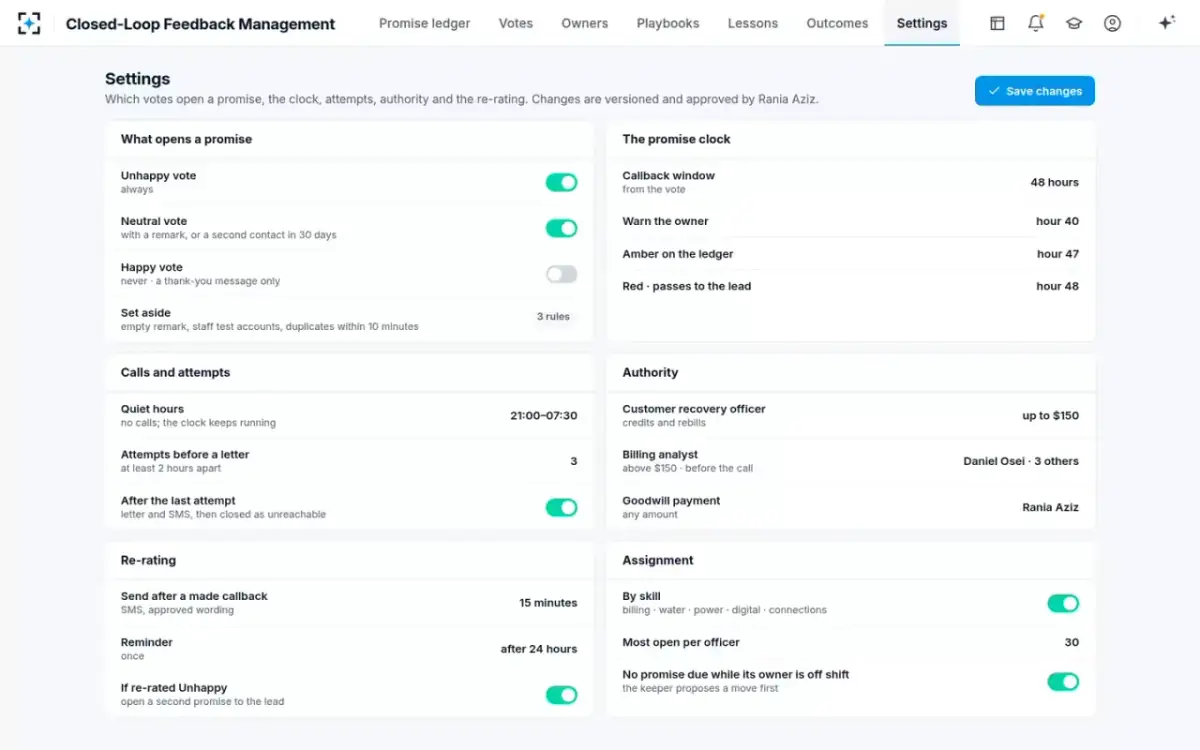Toggle By skill assignment switch

(1063, 603)
